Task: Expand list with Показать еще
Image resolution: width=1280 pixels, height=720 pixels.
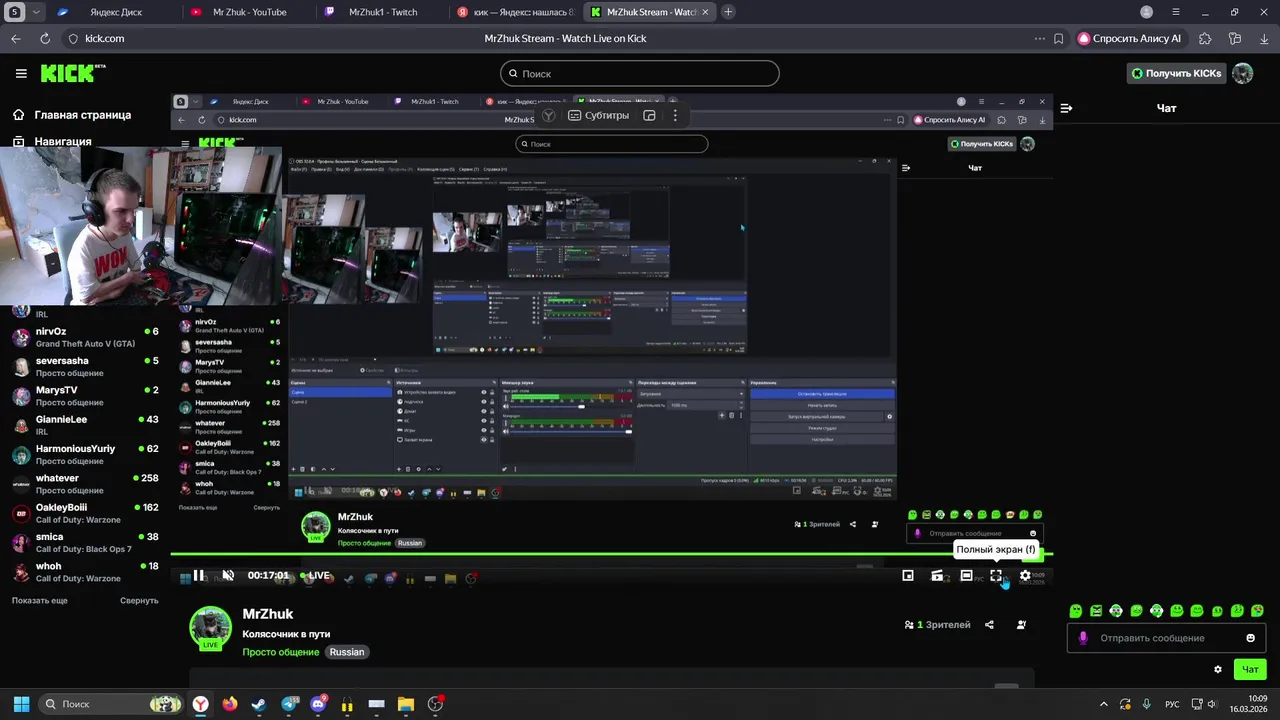Action: tap(40, 601)
